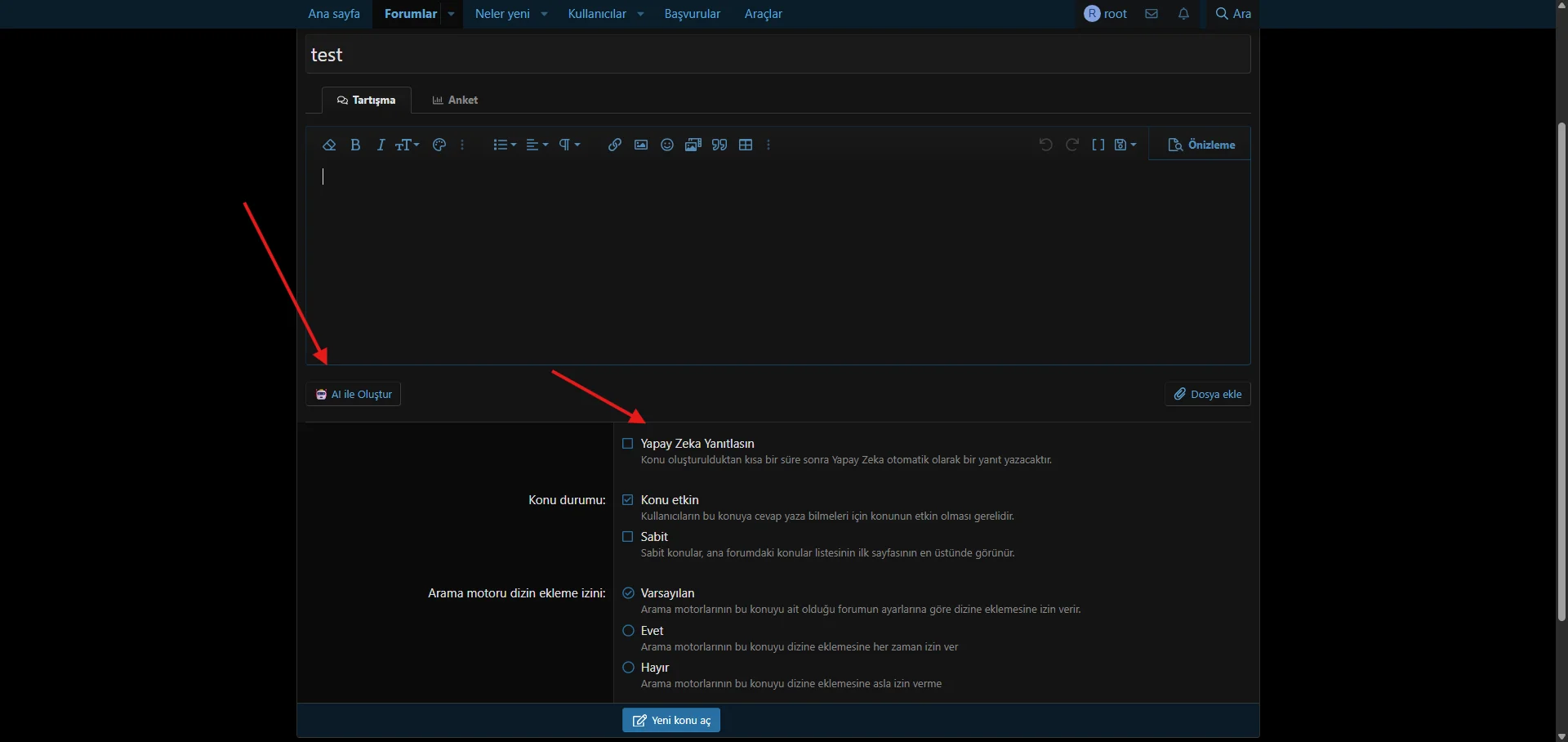Insert a table into the editor
Viewport: 1568px width, 742px height.
pyautogui.click(x=746, y=145)
